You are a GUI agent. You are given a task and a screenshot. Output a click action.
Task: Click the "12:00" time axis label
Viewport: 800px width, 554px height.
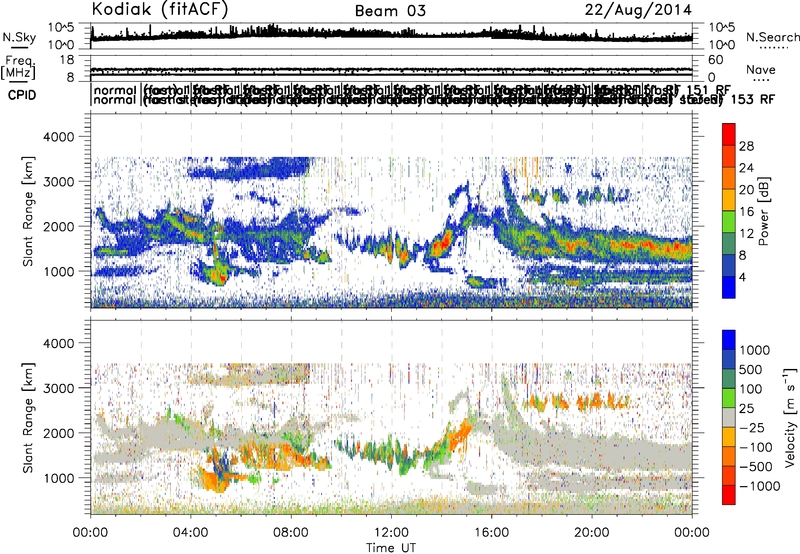click(391, 533)
